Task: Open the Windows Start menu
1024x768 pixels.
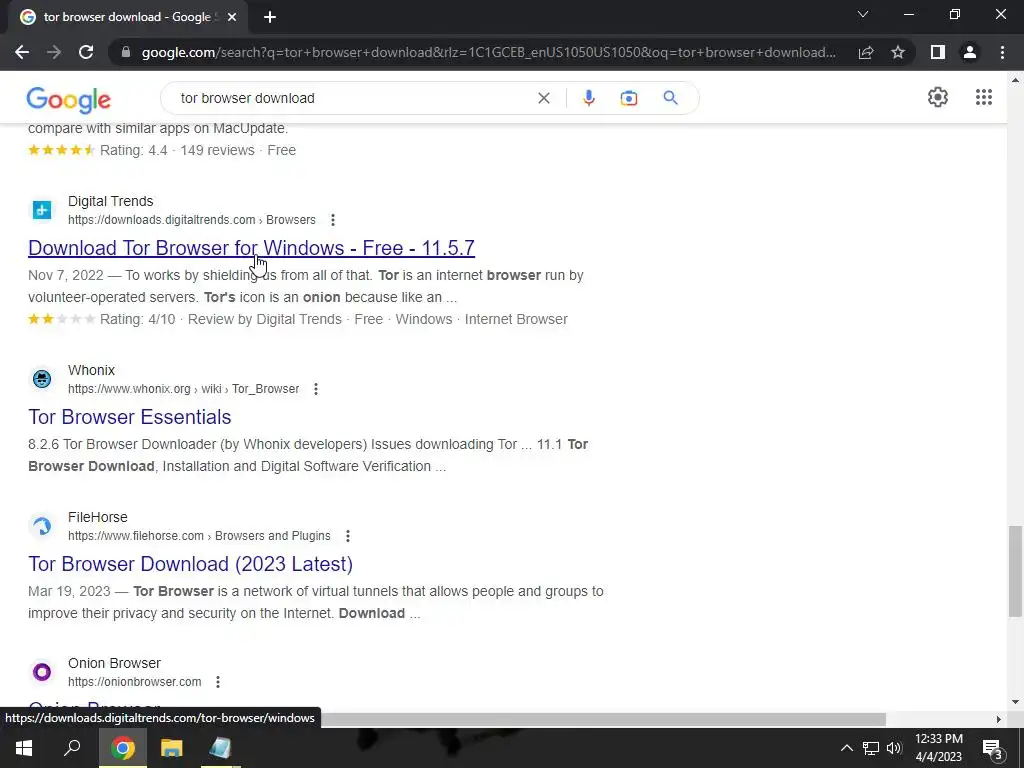Action: [x=24, y=748]
